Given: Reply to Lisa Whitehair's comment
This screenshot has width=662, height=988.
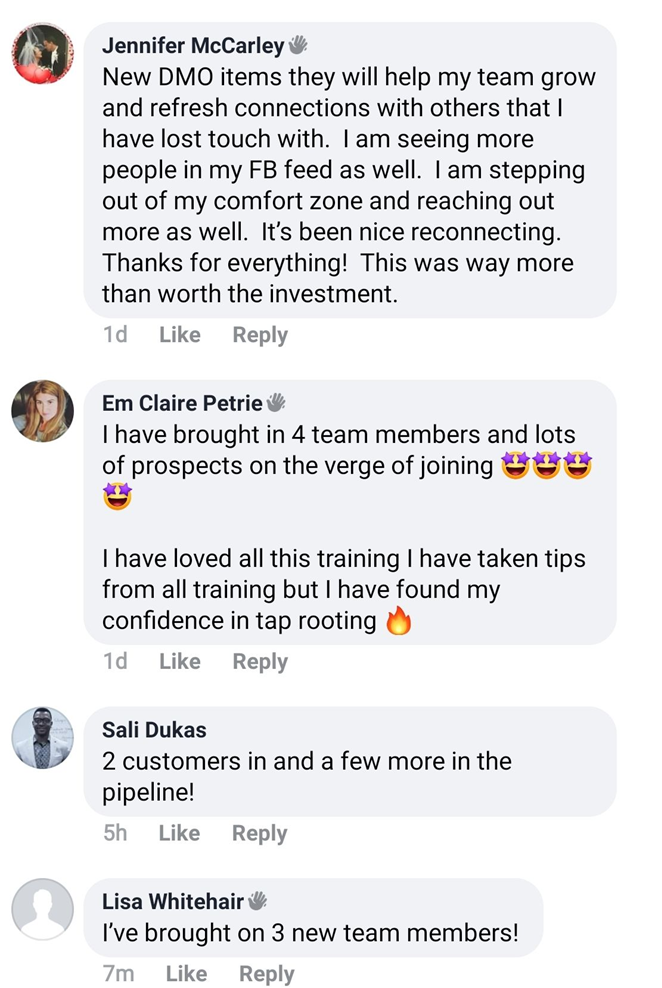Looking at the screenshot, I should click(266, 974).
